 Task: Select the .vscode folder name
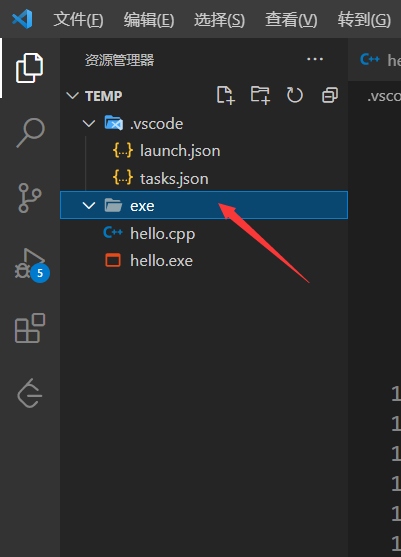point(156,124)
